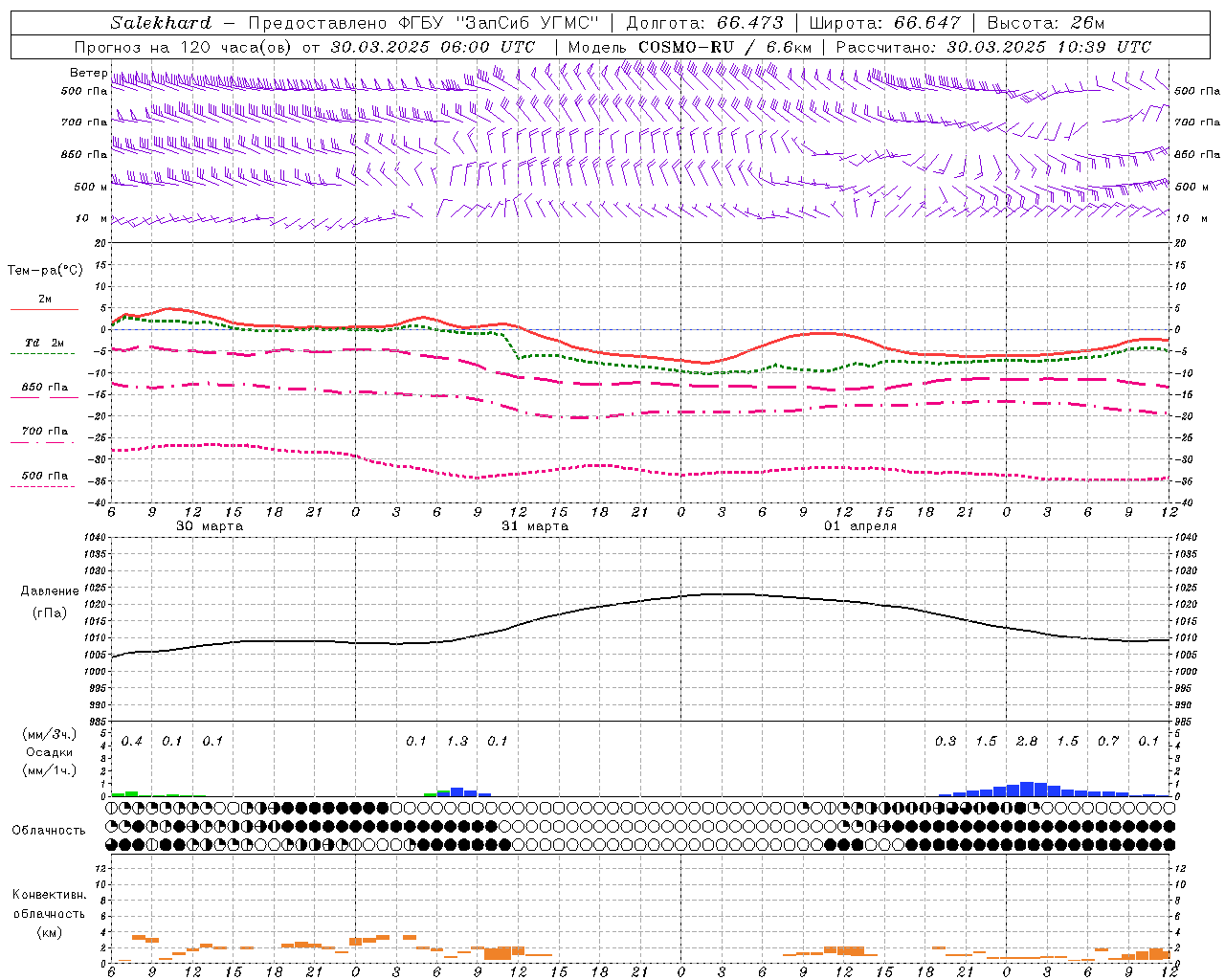This screenshot has width=1225, height=980.
Task: Click the Давление panel label
Action: 50,591
